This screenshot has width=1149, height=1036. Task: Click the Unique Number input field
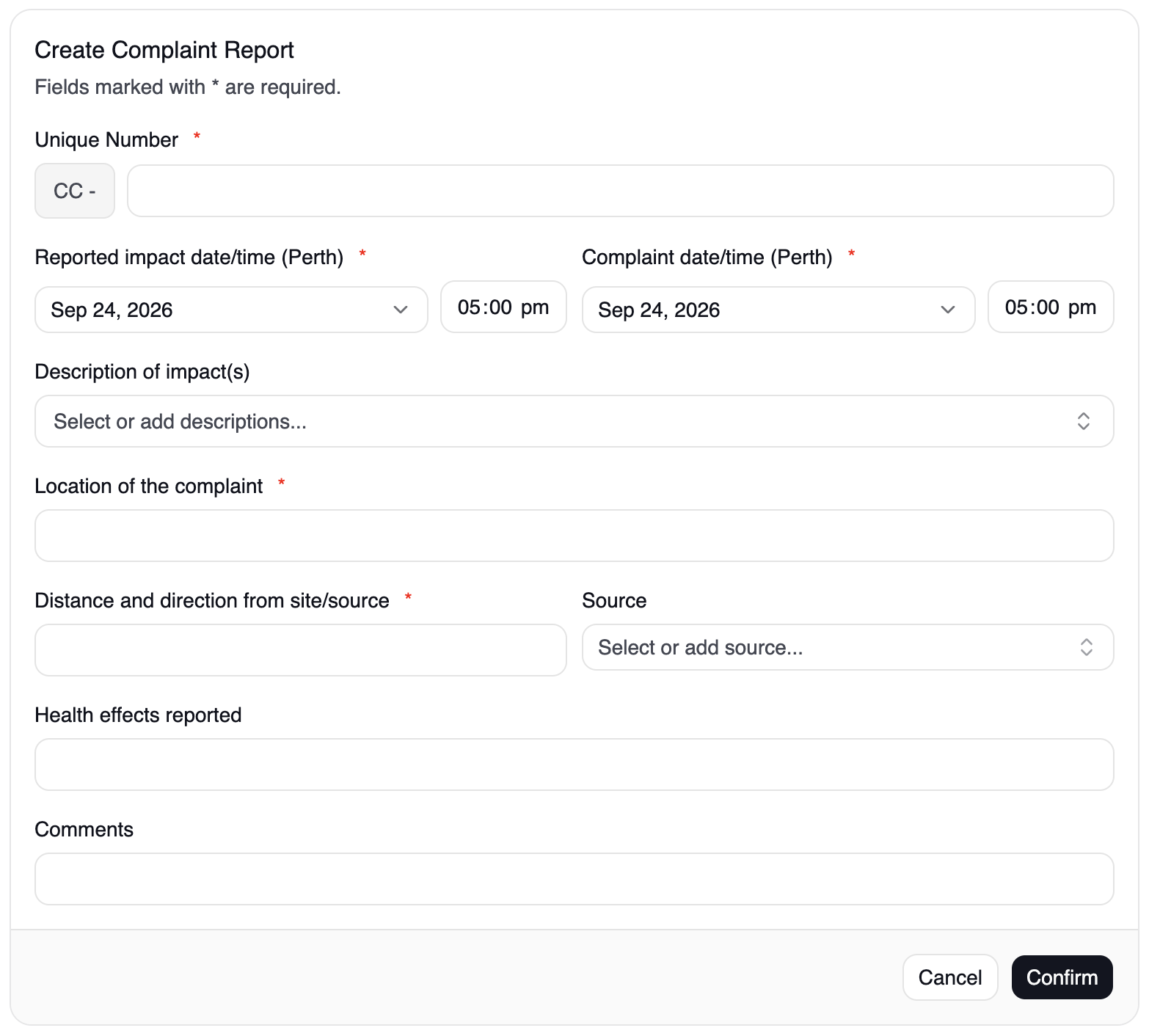point(621,191)
